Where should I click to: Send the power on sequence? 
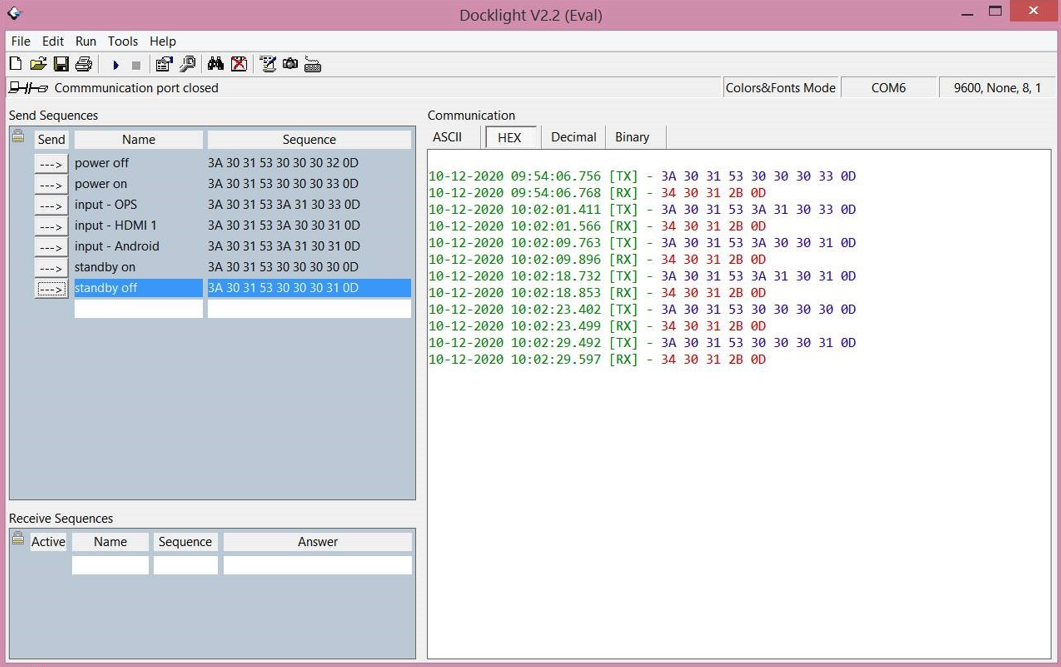51,184
